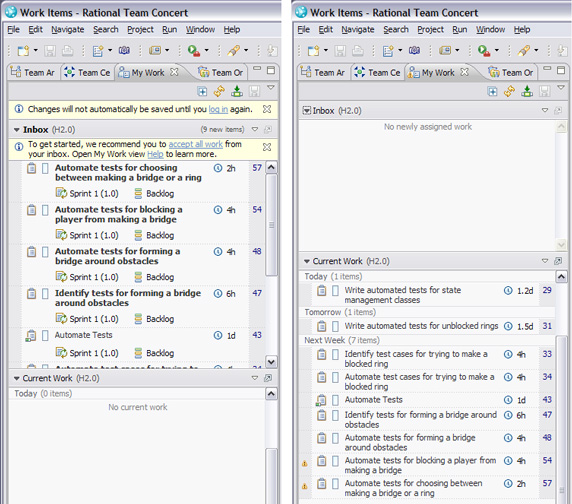The height and width of the screenshot is (504, 572).
Task: Click the pencil search icon in left window toolbar
Action: [233, 50]
